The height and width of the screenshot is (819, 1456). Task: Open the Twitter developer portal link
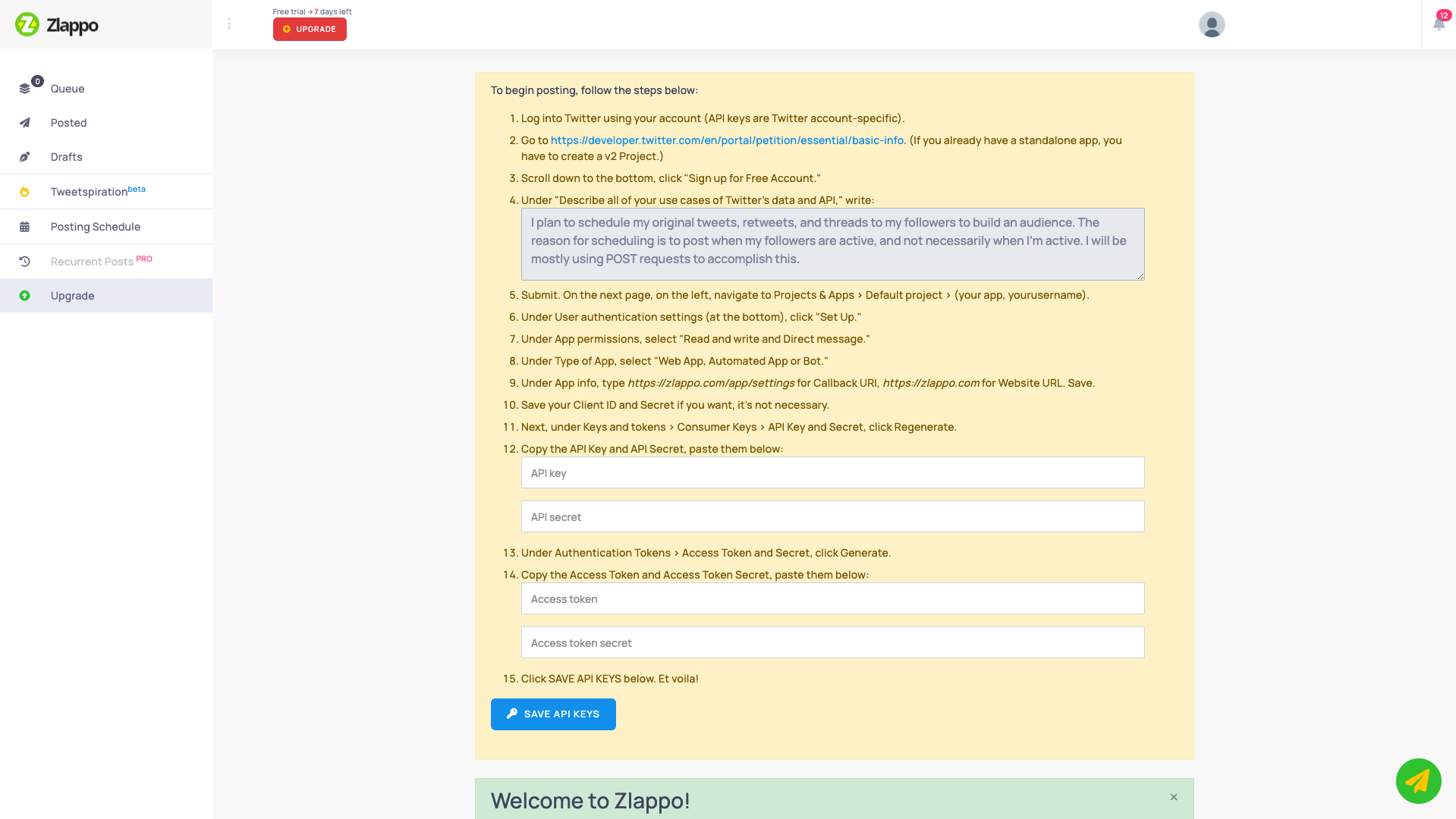pos(727,140)
